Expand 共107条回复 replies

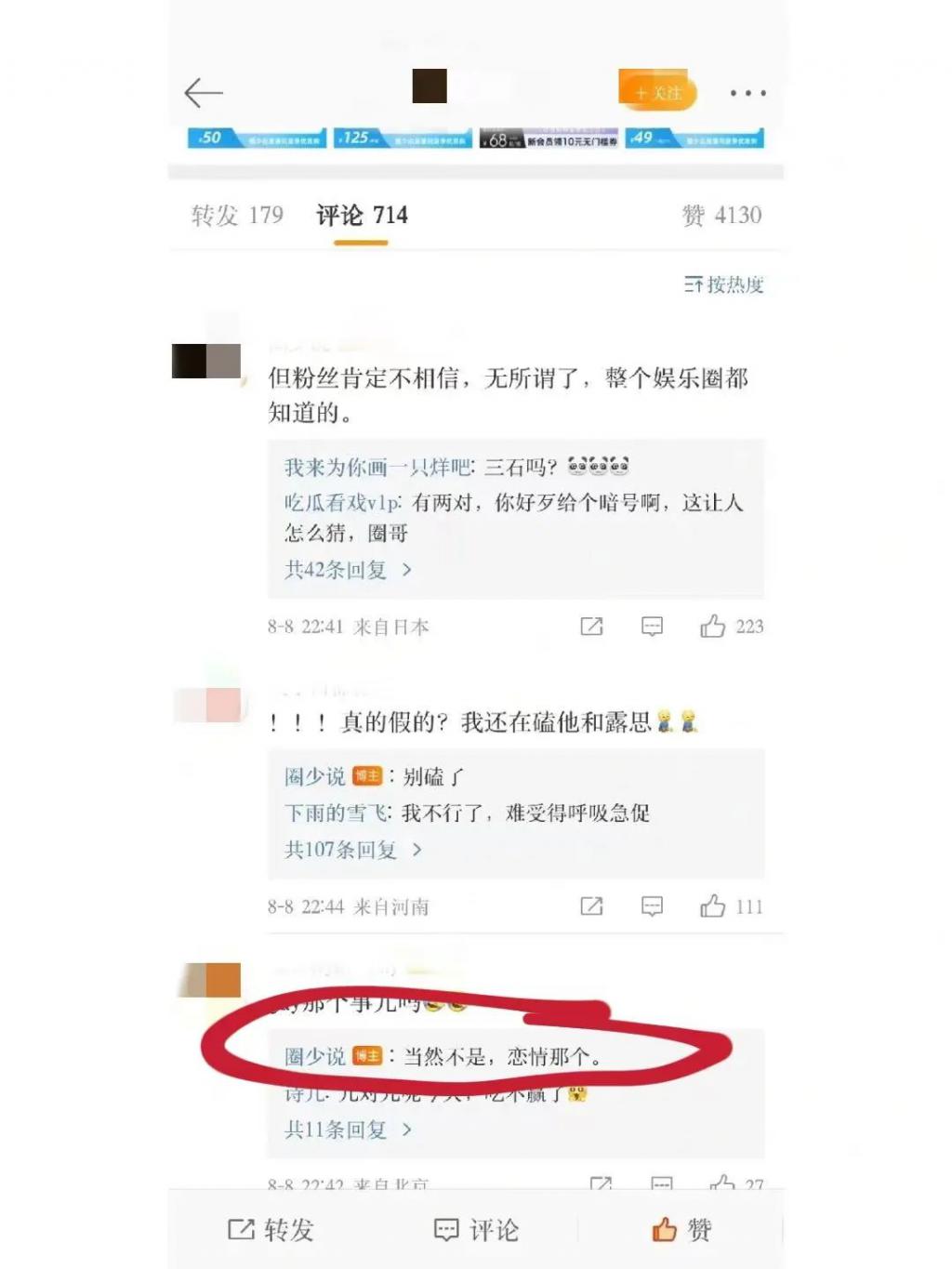point(353,849)
